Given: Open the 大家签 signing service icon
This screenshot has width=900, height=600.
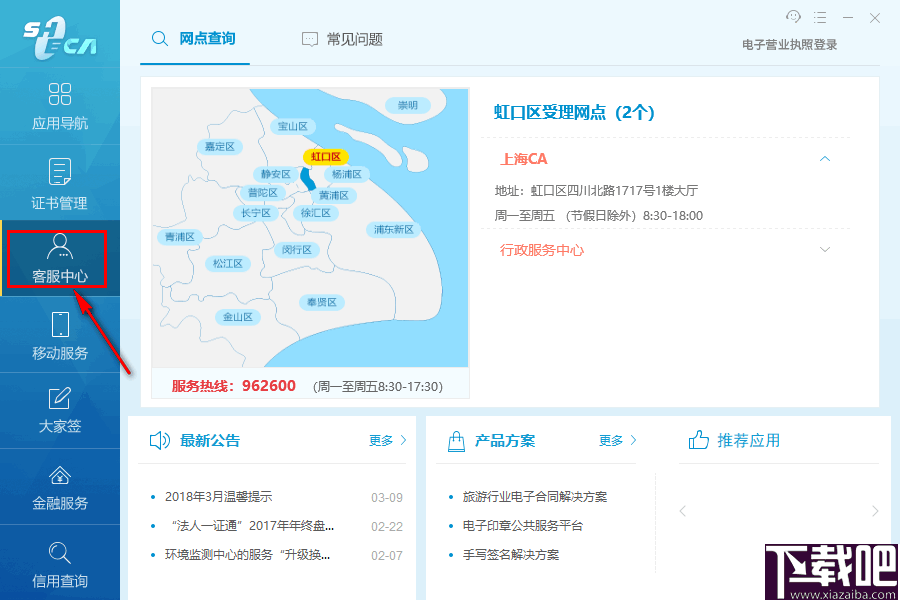Looking at the screenshot, I should pos(60,410).
